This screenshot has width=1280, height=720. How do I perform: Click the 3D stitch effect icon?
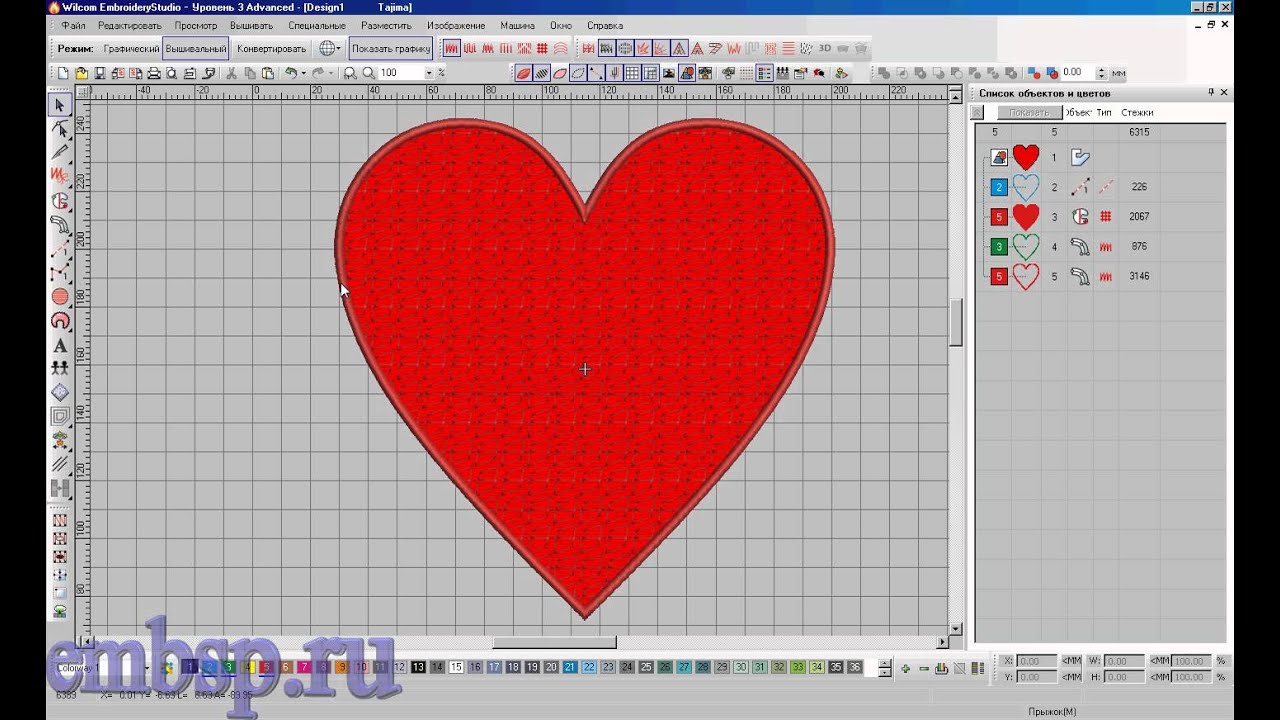pyautogui.click(x=825, y=48)
